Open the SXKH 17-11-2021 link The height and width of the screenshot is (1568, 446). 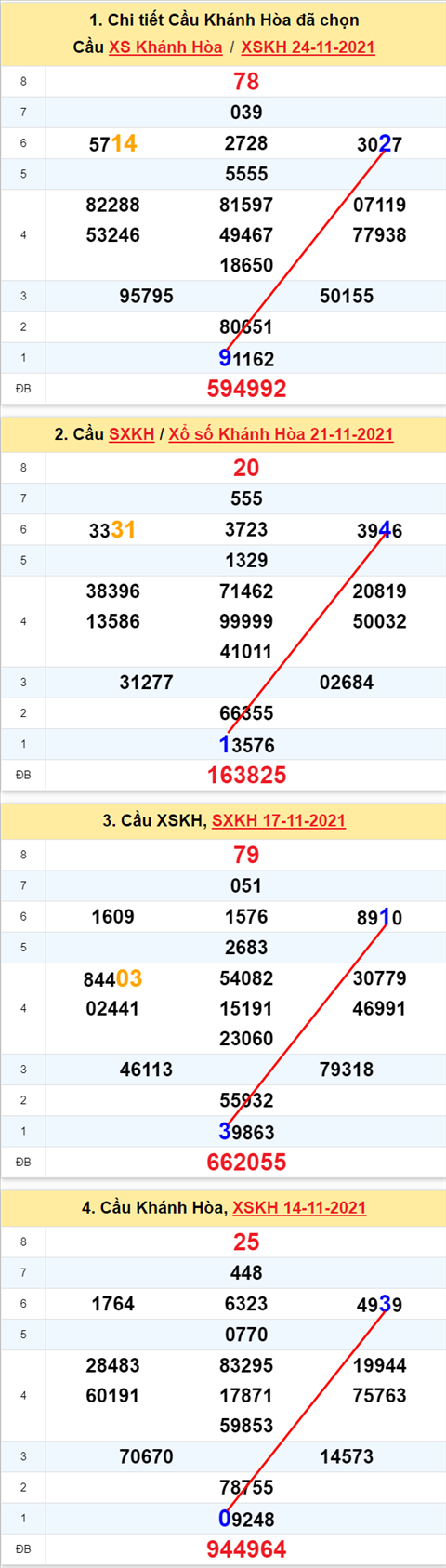(279, 820)
